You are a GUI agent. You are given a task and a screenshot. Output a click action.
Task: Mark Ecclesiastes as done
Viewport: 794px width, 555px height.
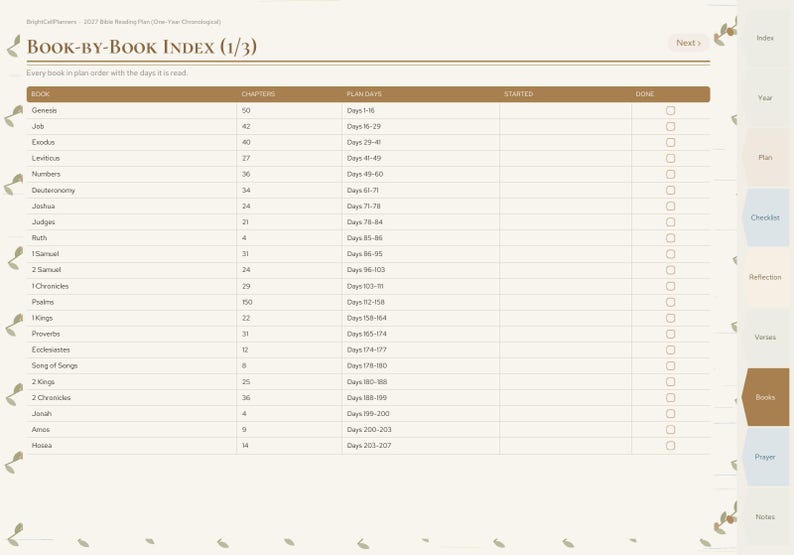670,350
